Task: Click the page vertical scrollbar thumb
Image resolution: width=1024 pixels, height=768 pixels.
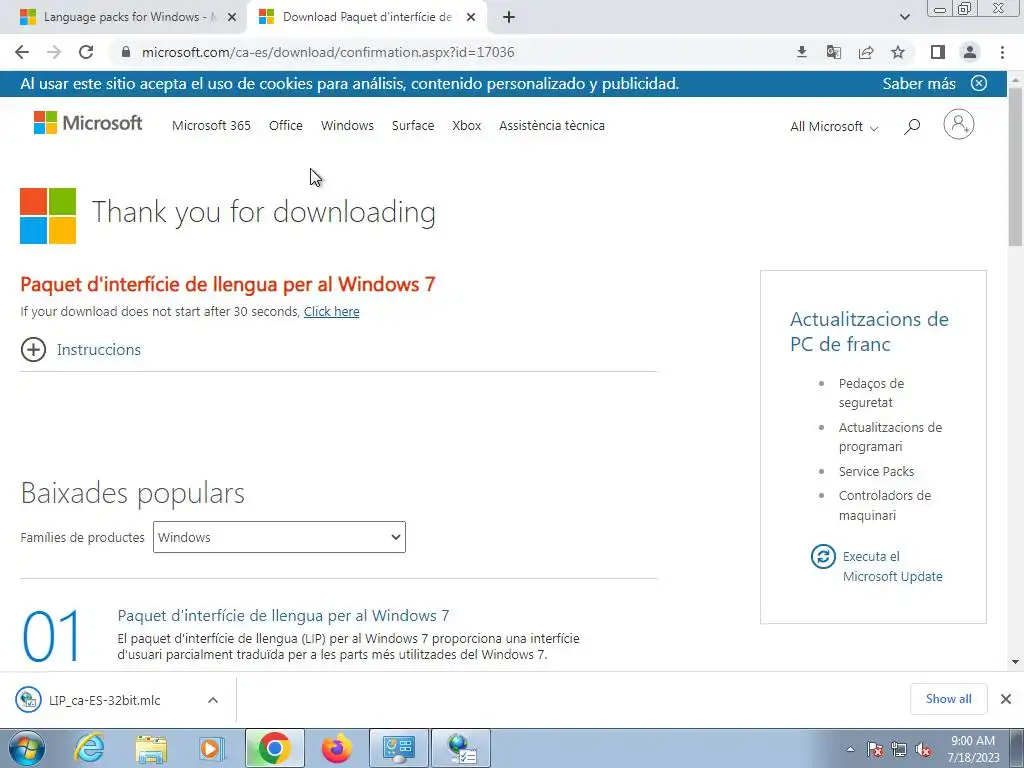Action: (1016, 167)
